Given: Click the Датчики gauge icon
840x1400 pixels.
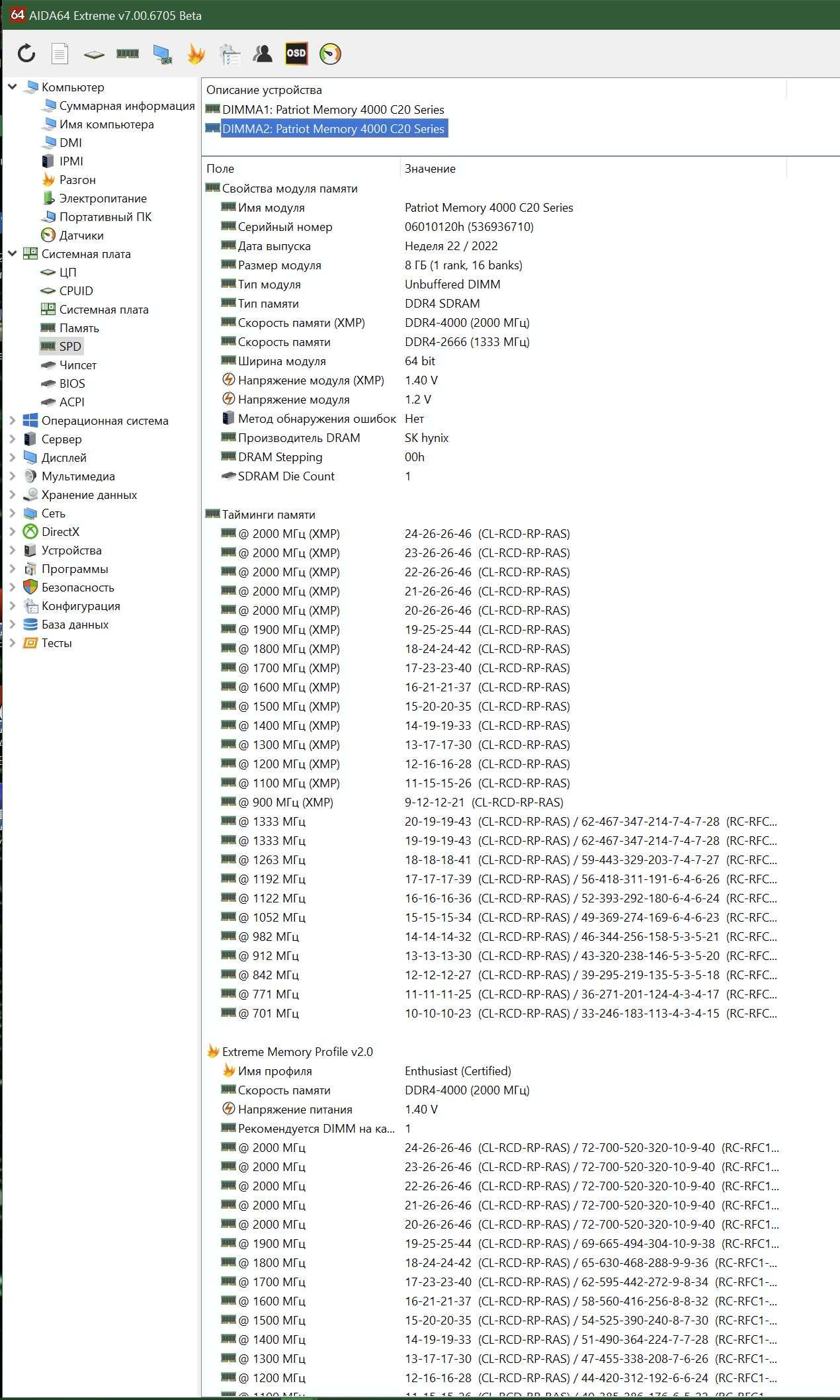Looking at the screenshot, I should (x=48, y=236).
